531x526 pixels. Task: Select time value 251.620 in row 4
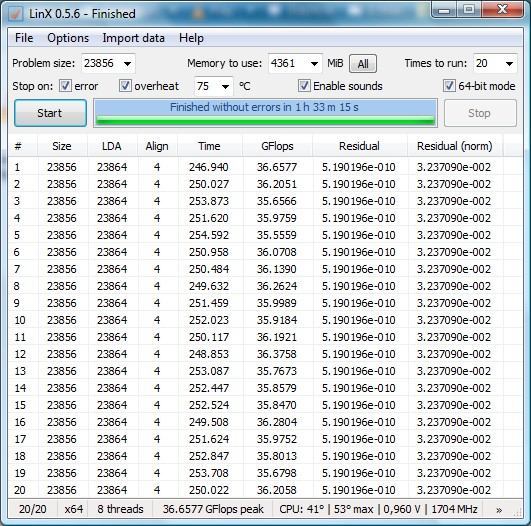click(209, 218)
